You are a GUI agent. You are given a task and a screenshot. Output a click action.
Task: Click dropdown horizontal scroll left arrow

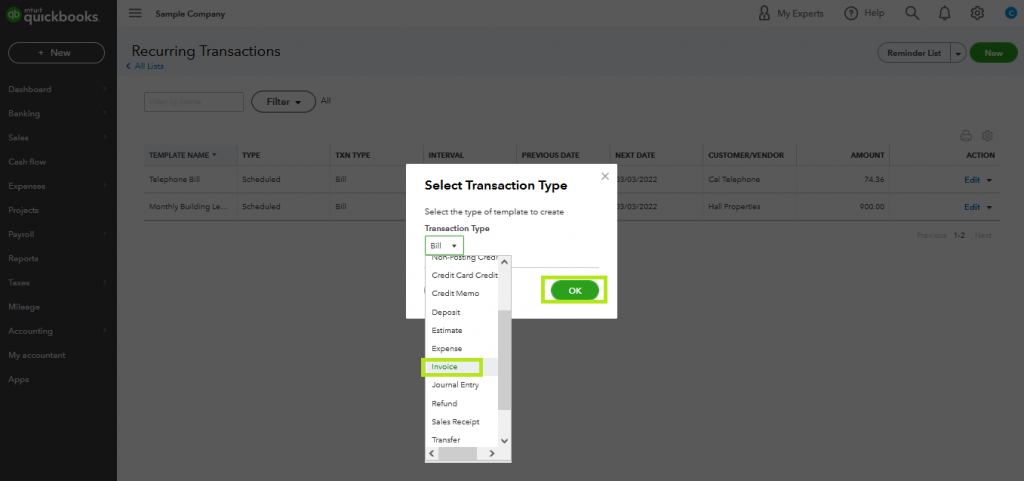(x=432, y=454)
